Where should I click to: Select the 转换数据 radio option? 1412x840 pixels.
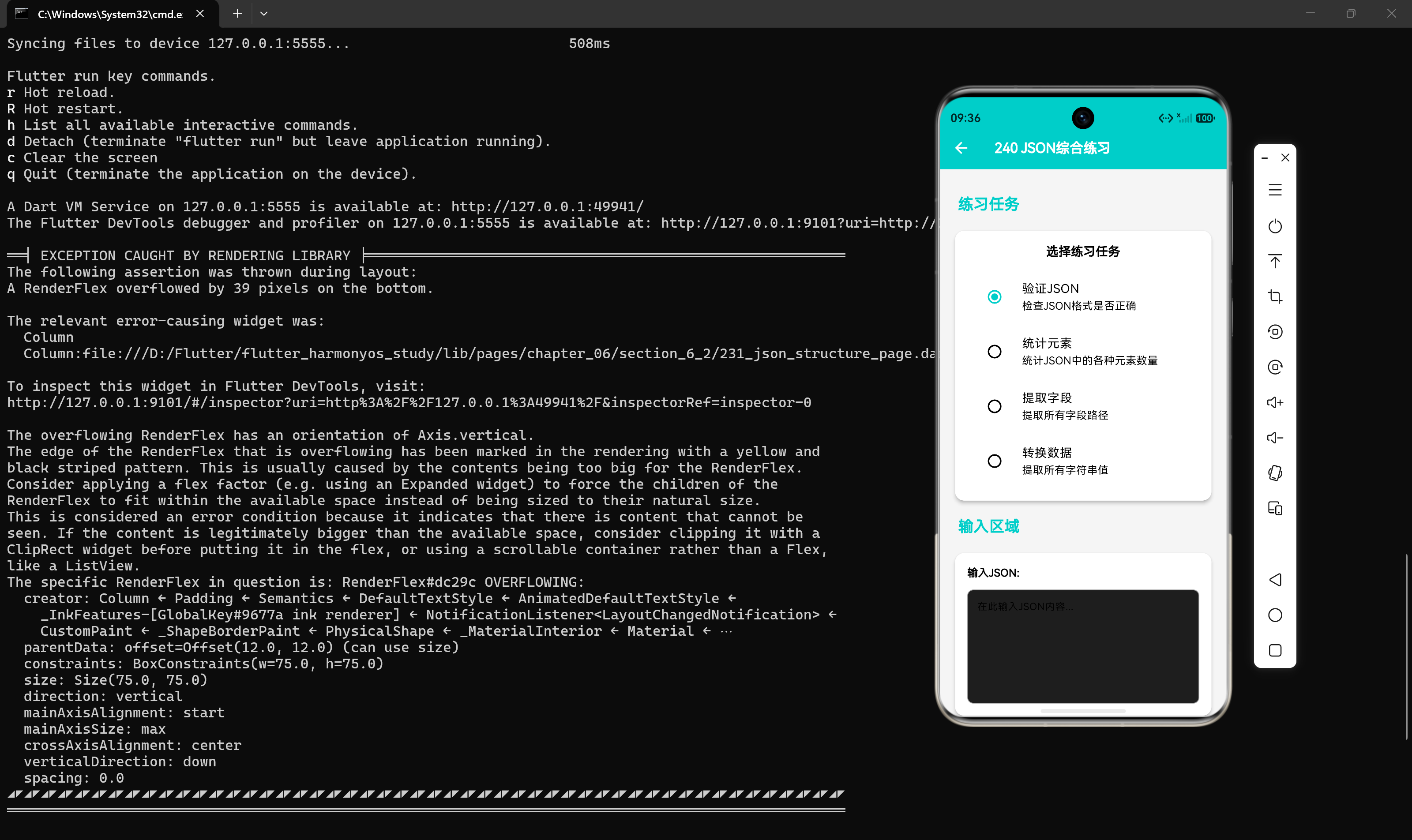pyautogui.click(x=994, y=461)
